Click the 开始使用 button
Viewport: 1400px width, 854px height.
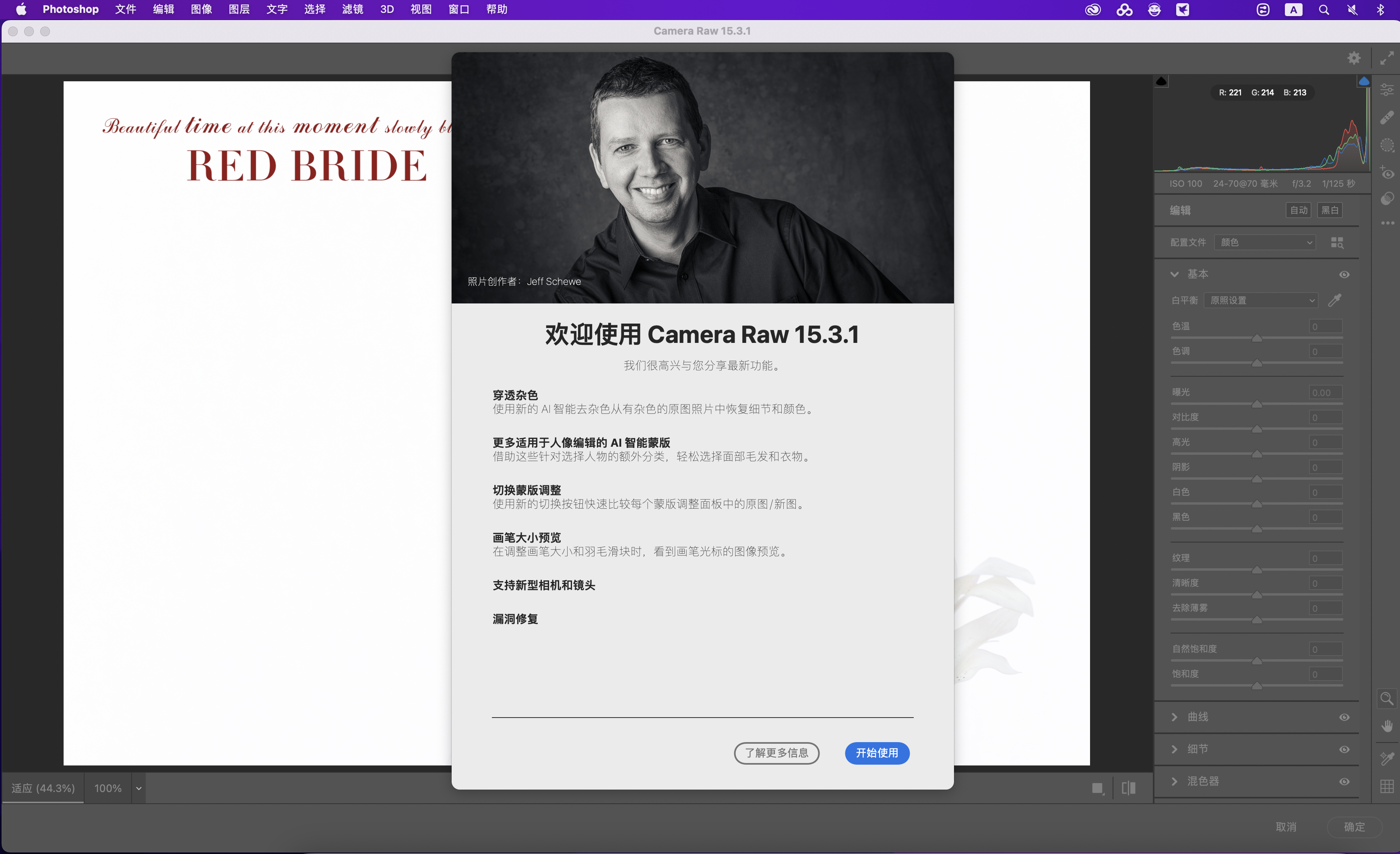pos(877,753)
